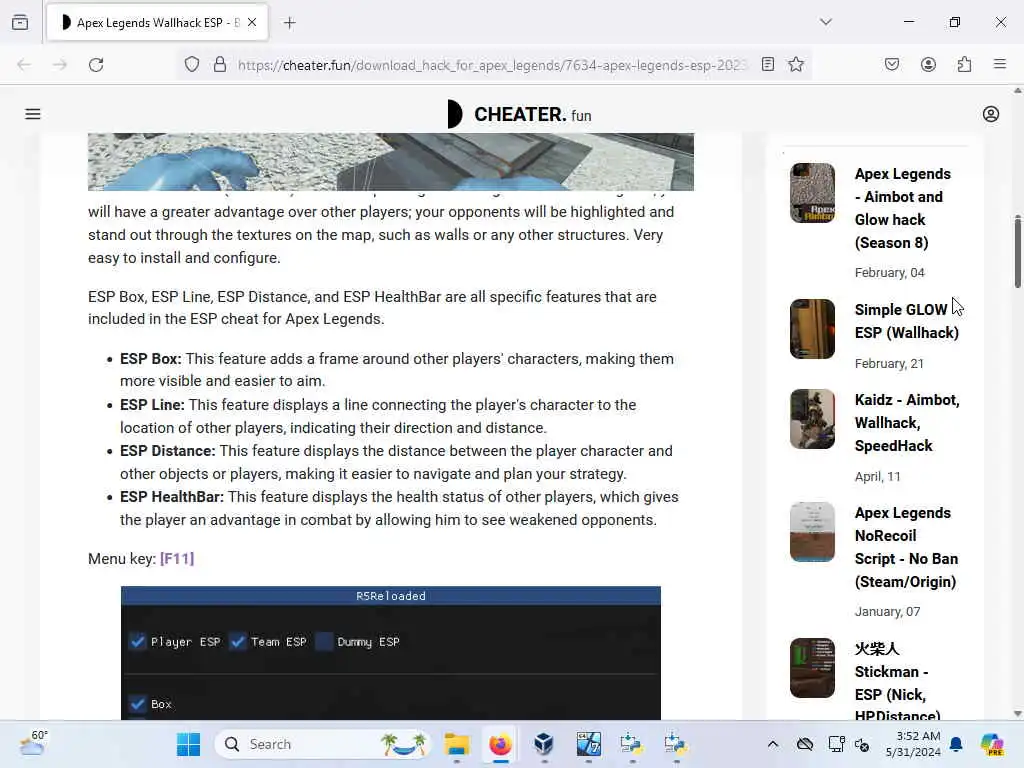Go back to previous page
Image resolution: width=1024 pixels, height=768 pixels.
24,65
